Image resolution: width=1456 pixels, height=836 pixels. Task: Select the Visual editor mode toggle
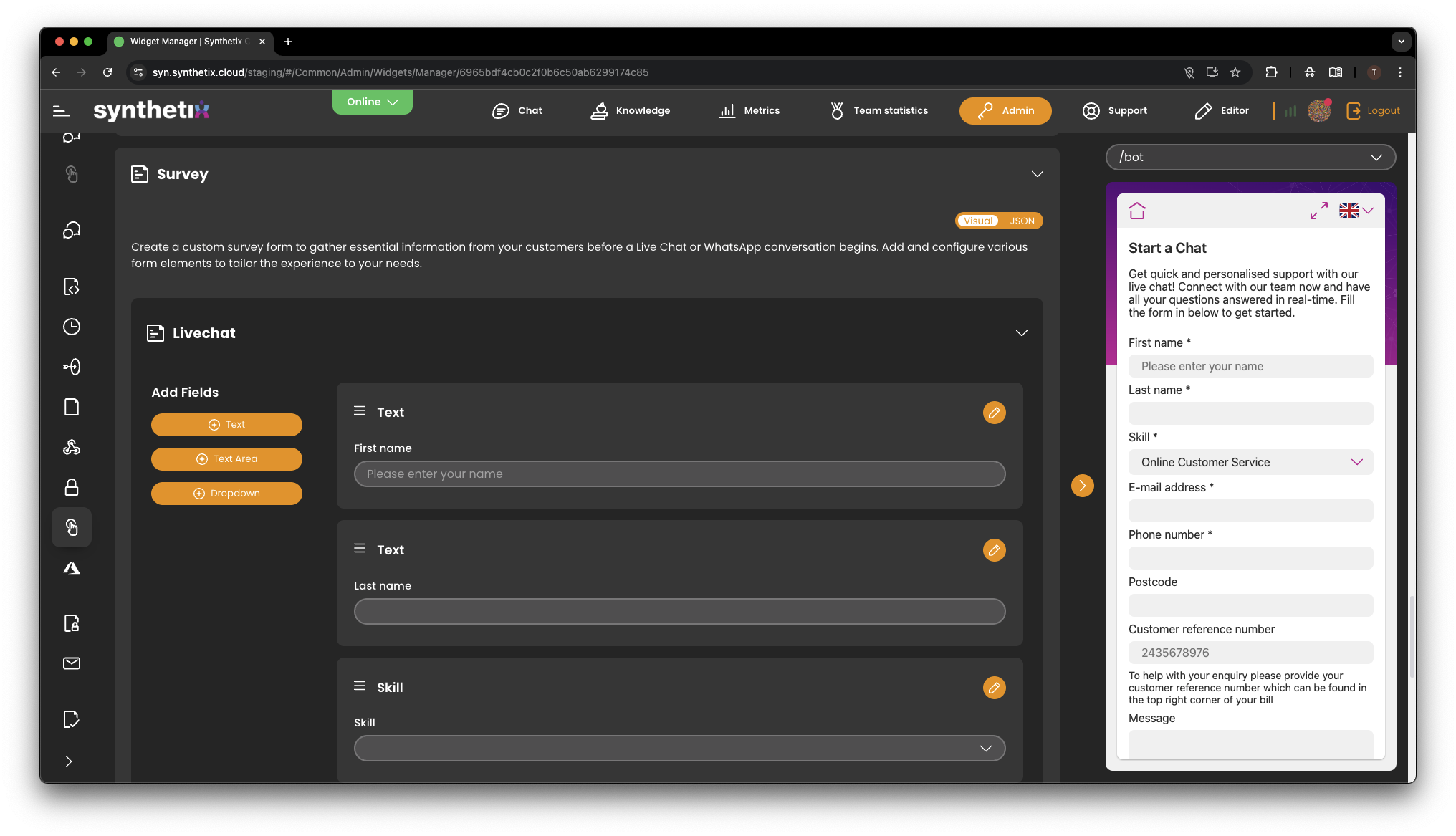coord(978,221)
